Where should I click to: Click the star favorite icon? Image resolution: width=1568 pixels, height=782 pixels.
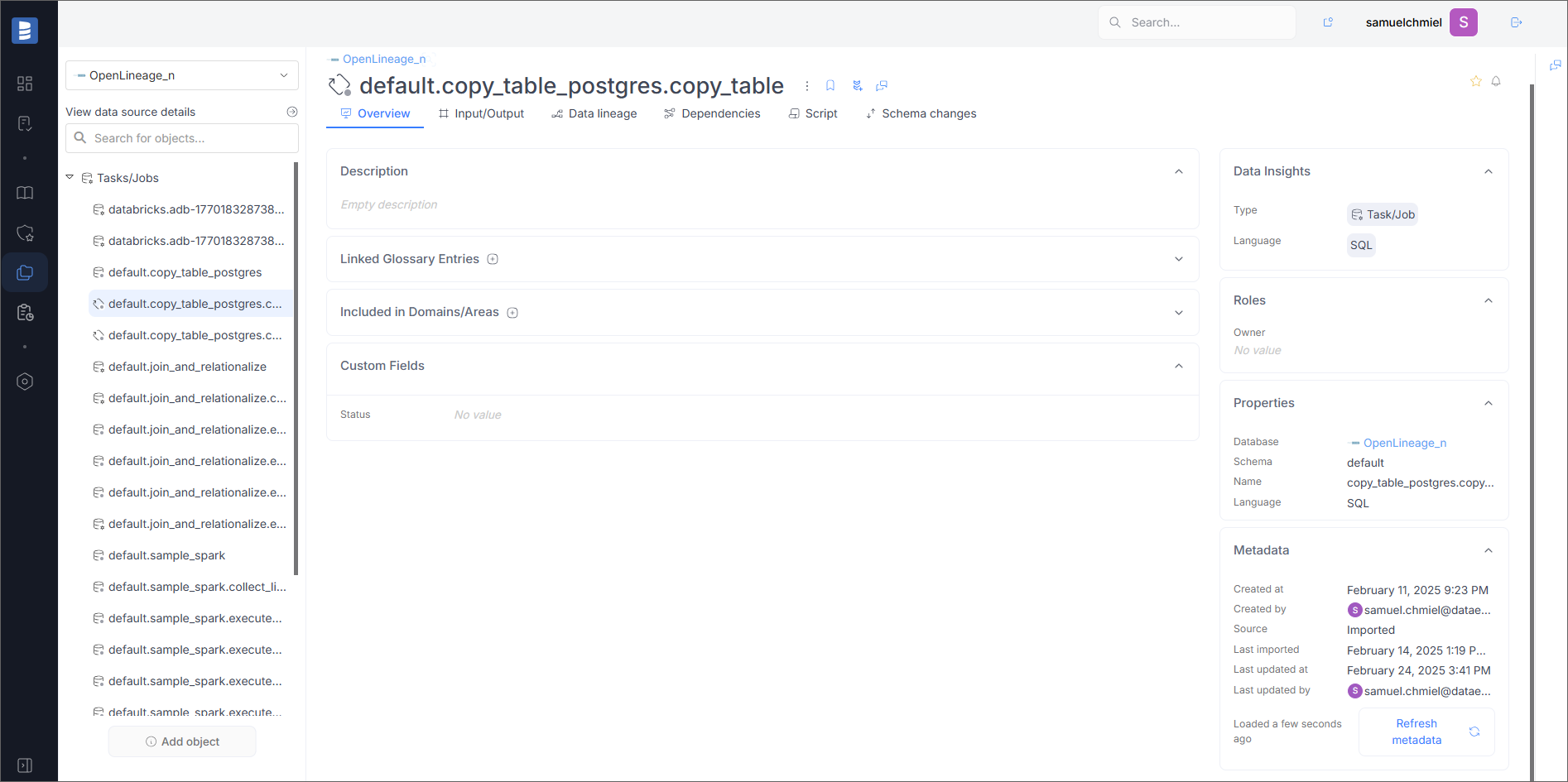click(x=1475, y=81)
